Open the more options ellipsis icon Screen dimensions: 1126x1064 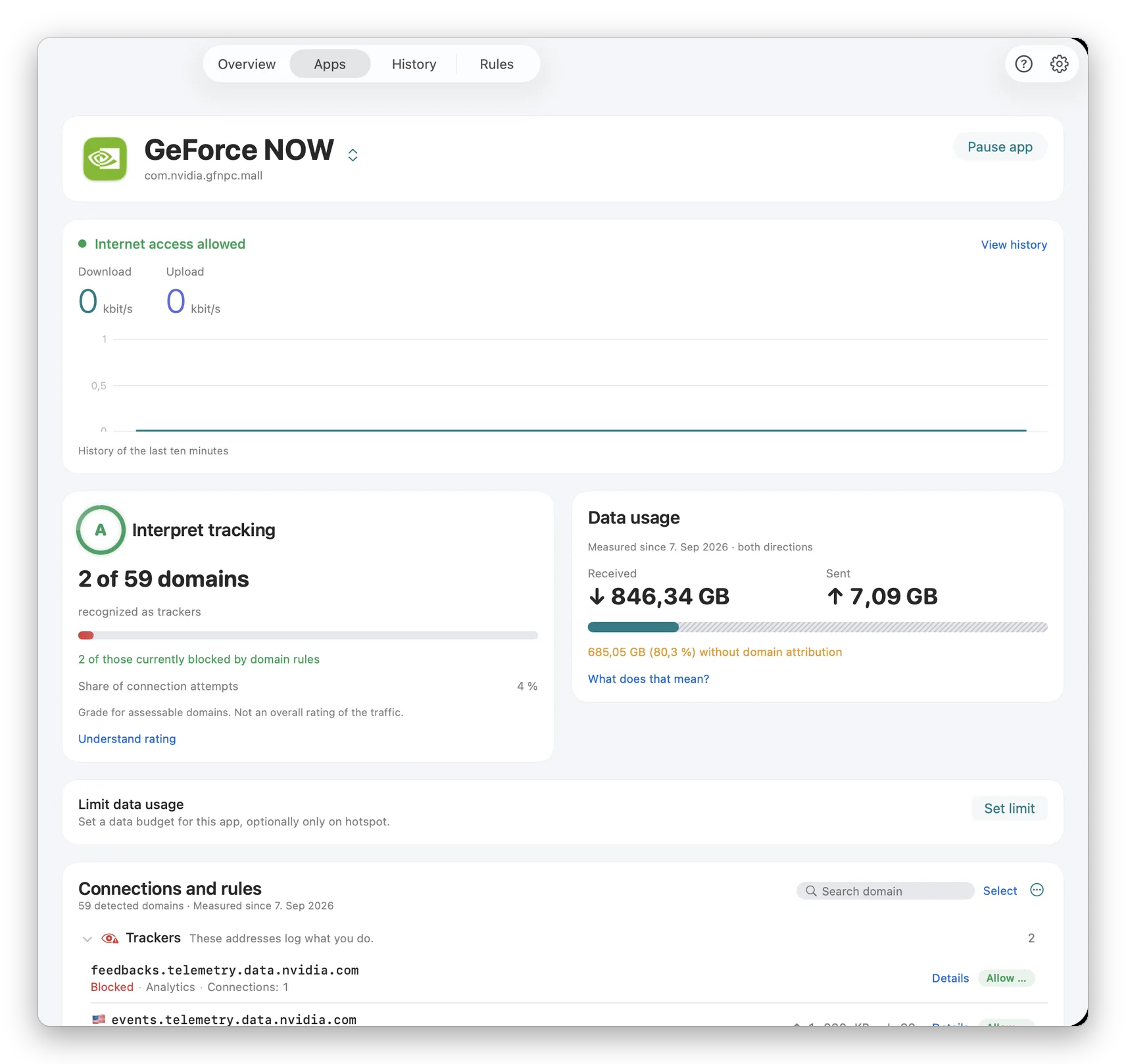tap(1037, 890)
